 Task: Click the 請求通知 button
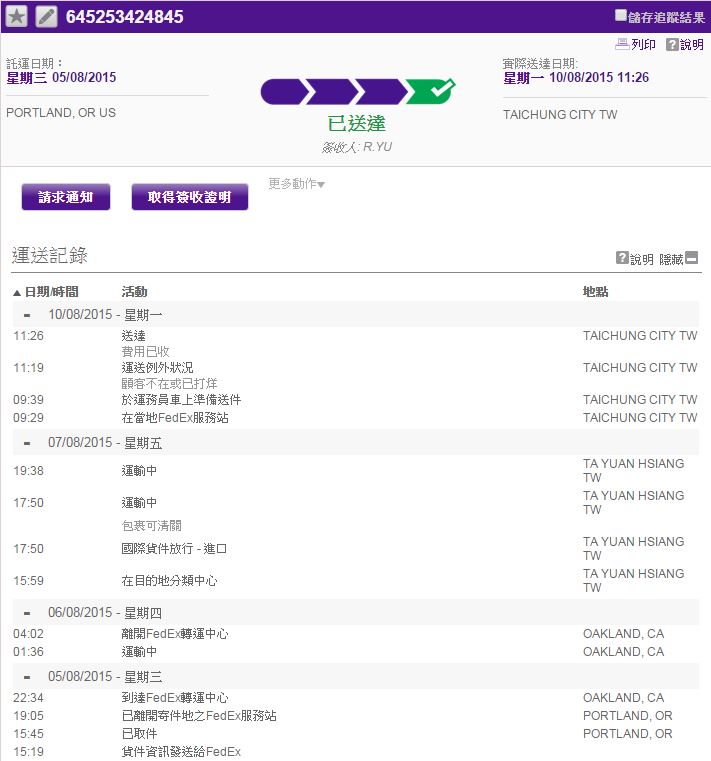[66, 197]
